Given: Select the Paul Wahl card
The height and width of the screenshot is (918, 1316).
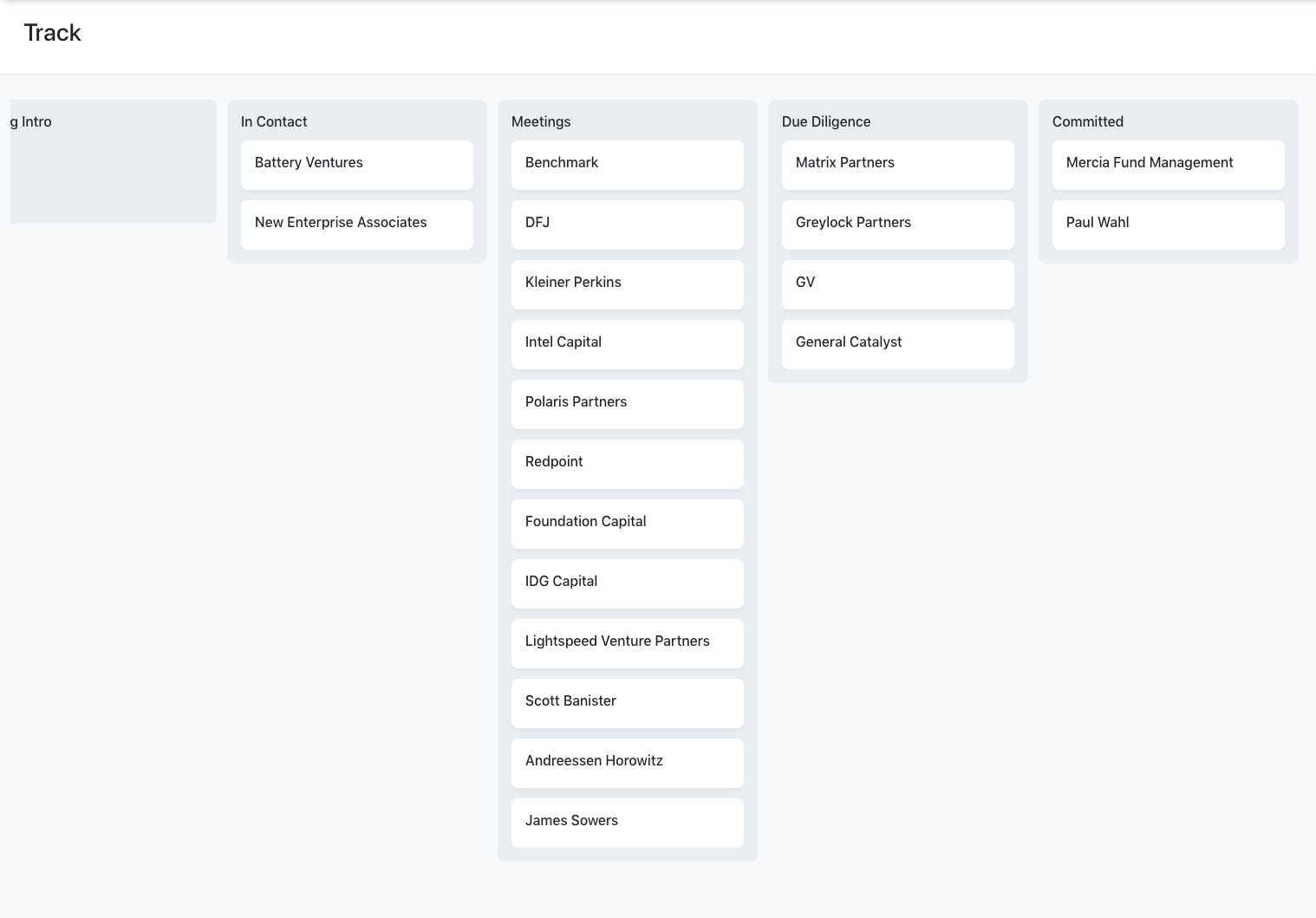Looking at the screenshot, I should (1169, 225).
